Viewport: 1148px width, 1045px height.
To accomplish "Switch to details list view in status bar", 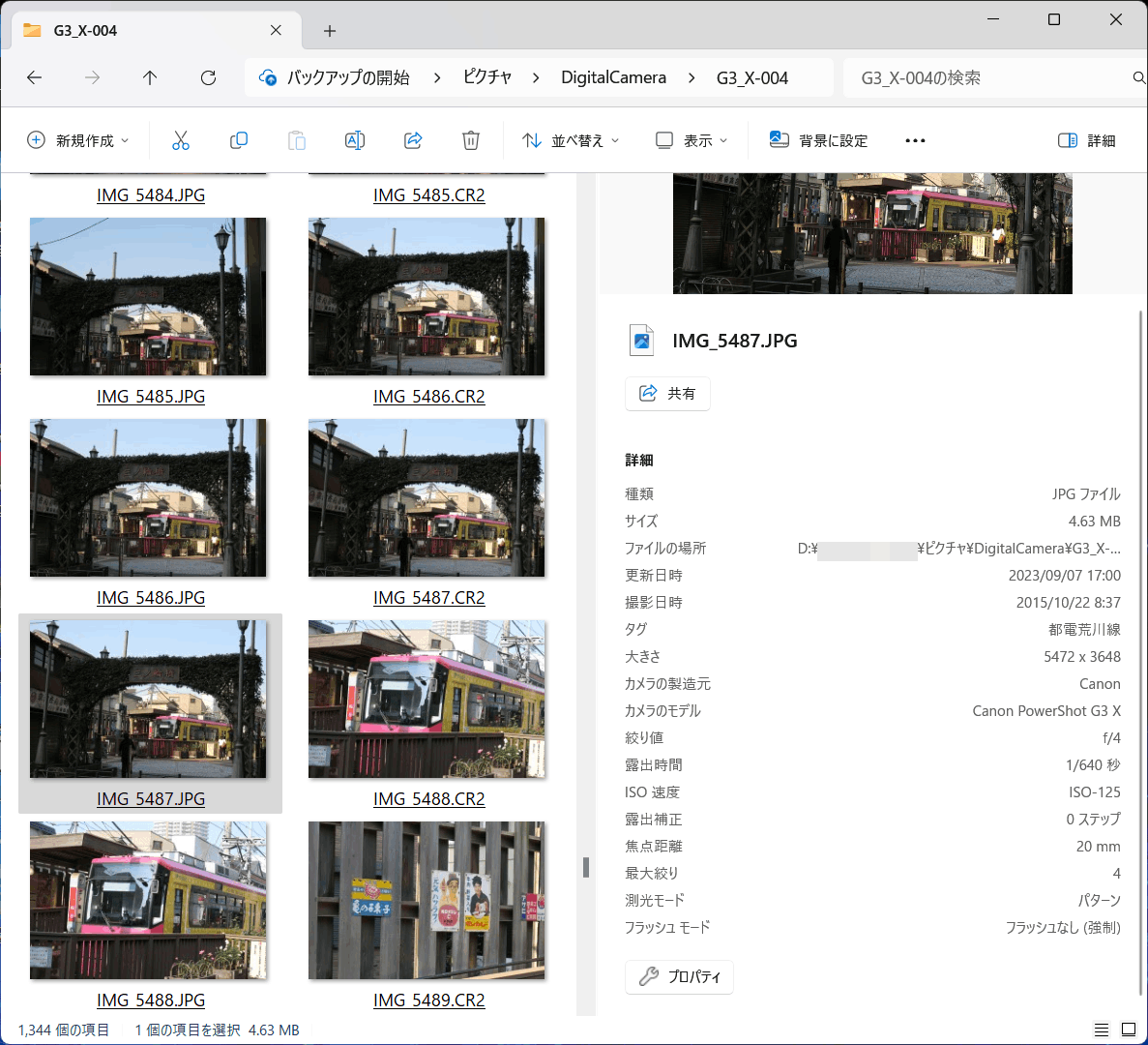I will pos(1102,1030).
